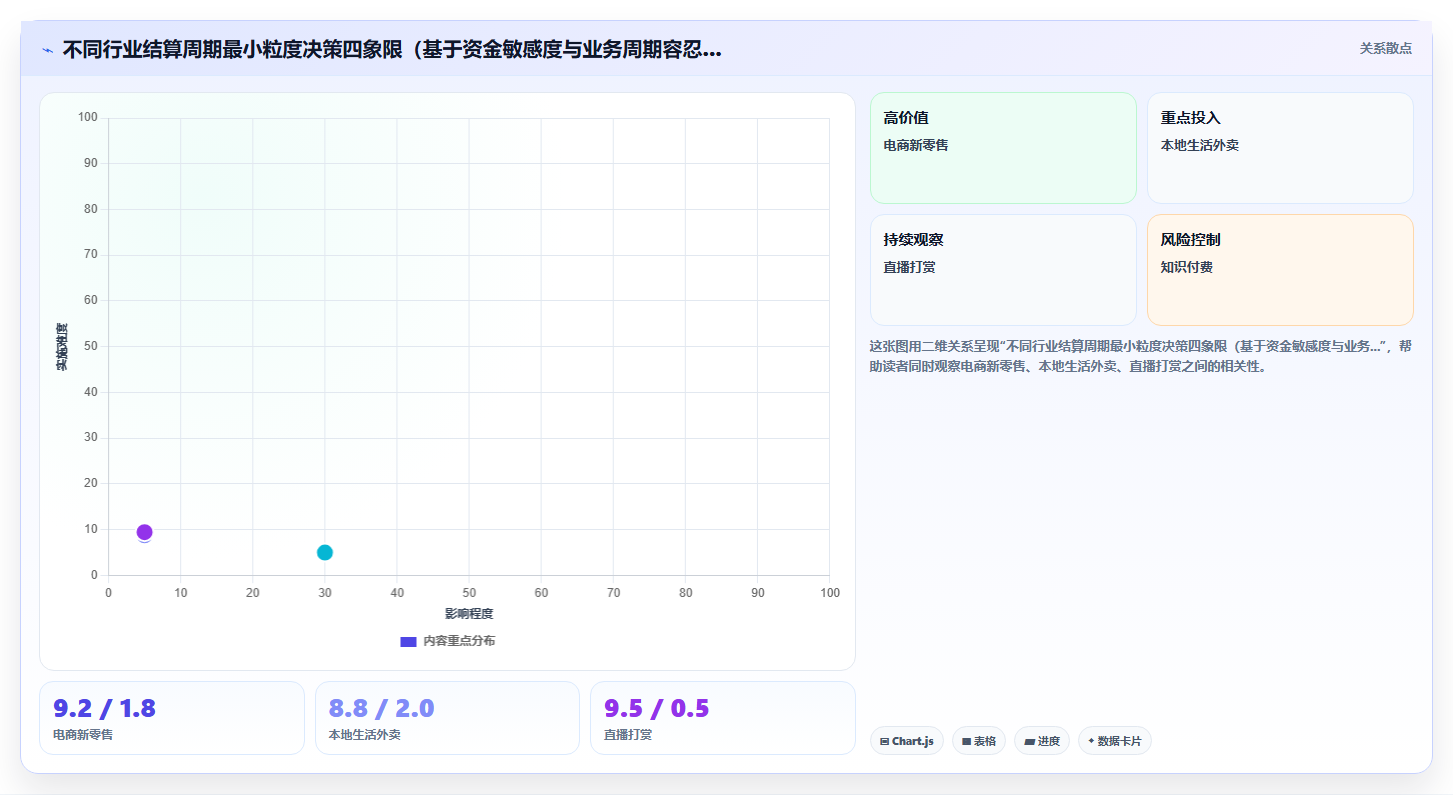Click the purple scatter data point

coord(144,532)
